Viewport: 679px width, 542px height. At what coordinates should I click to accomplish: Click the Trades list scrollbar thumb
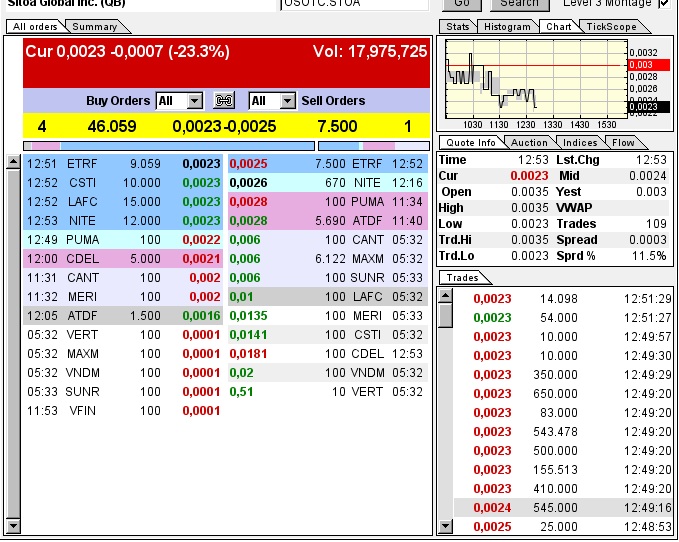pyautogui.click(x=445, y=316)
